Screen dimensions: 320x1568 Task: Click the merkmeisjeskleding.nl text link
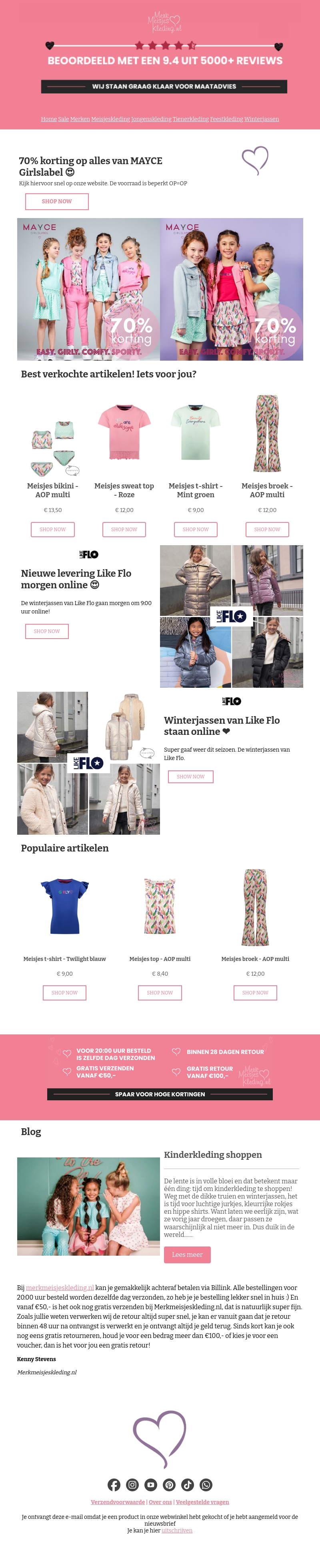(x=60, y=1287)
